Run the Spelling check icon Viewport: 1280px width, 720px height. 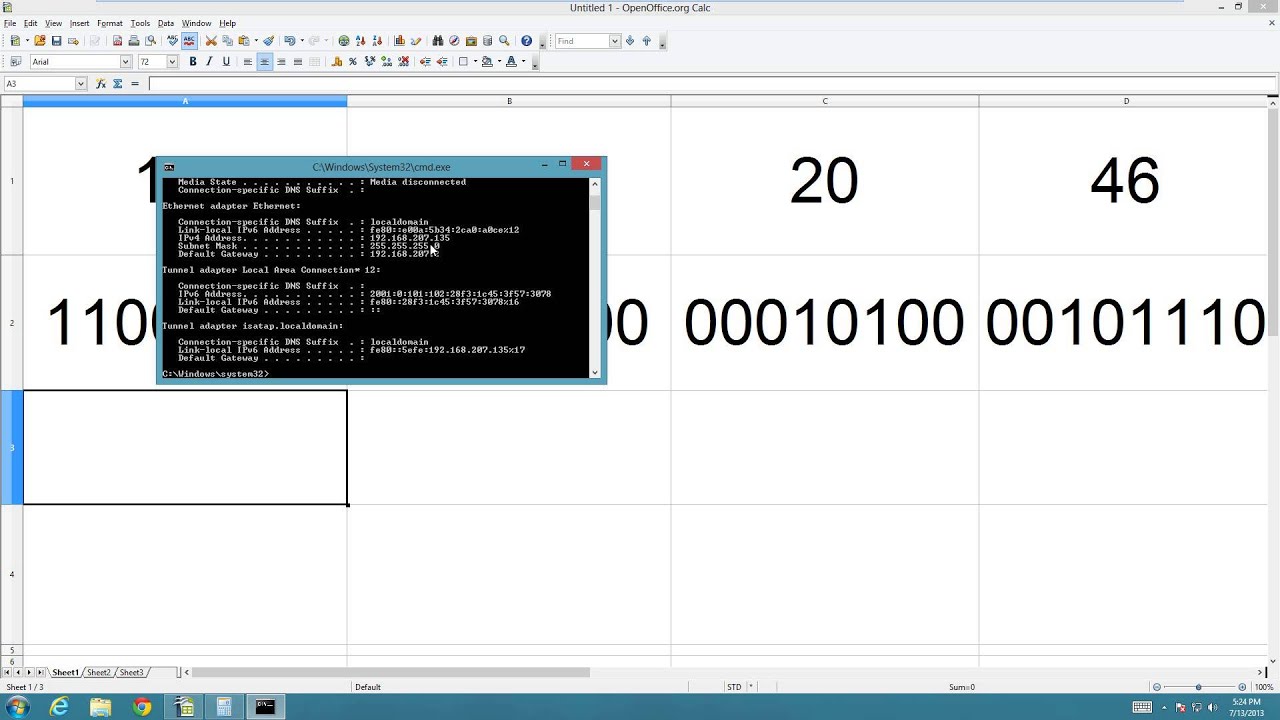[x=172, y=41]
